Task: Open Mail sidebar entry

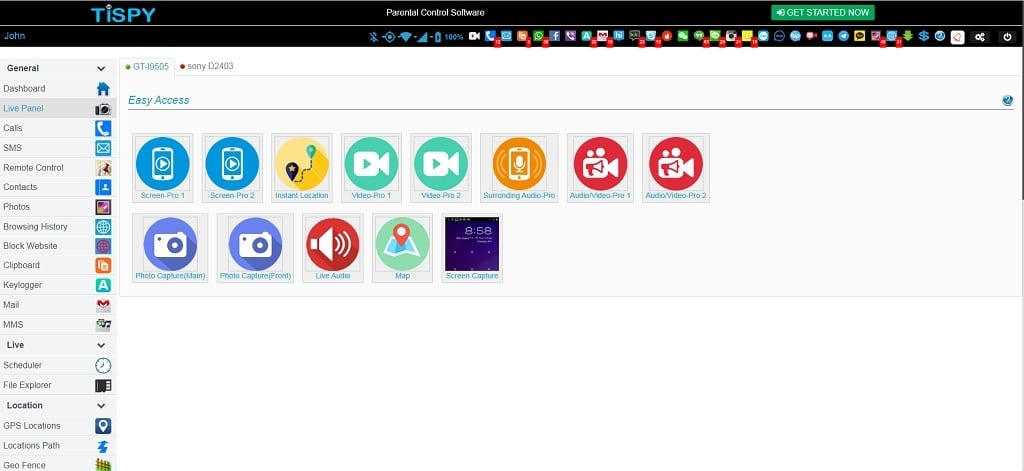Action: [58, 305]
